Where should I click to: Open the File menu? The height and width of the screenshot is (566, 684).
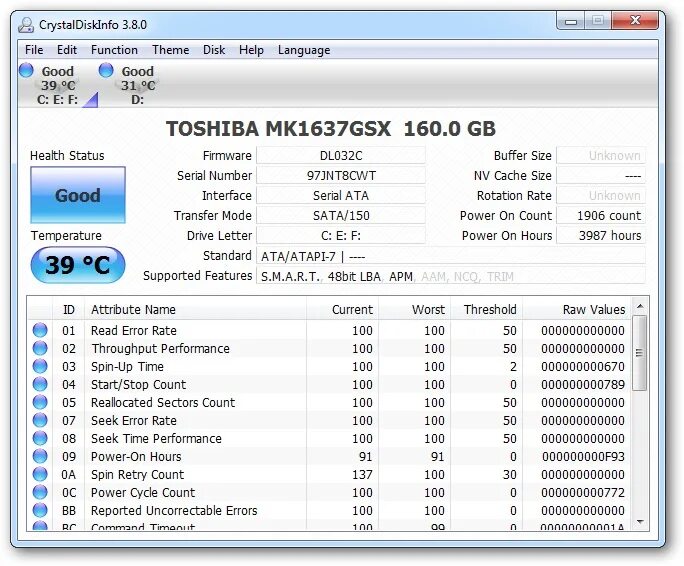pyautogui.click(x=34, y=50)
